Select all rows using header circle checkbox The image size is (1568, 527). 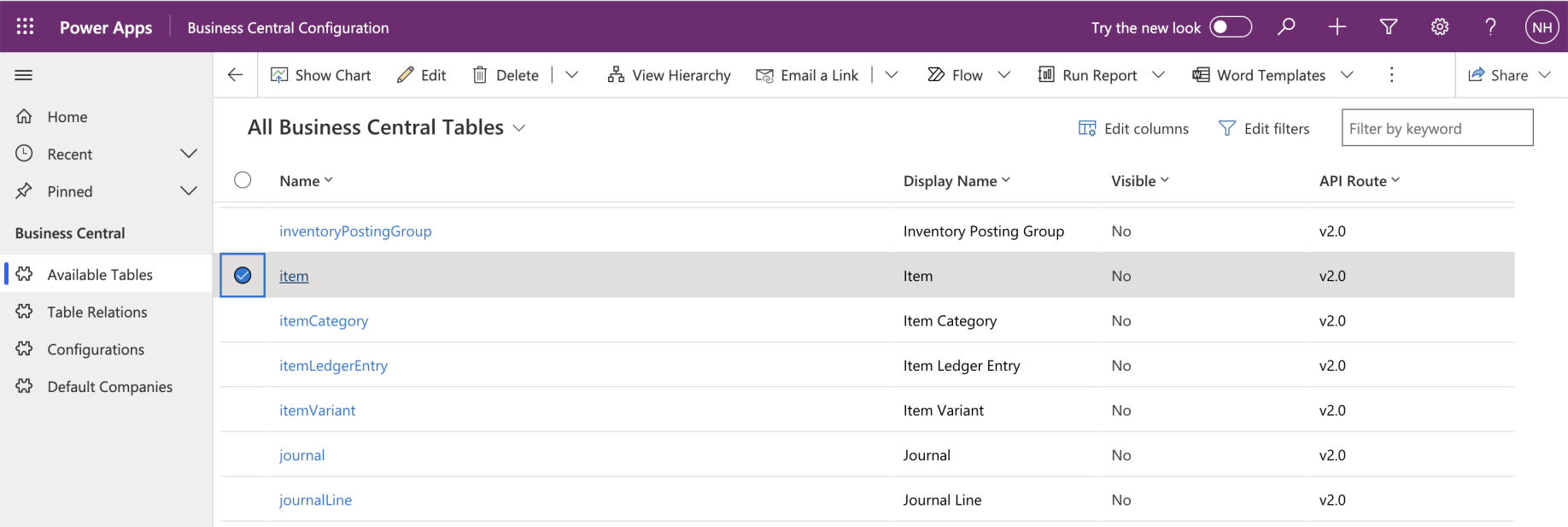[x=243, y=180]
